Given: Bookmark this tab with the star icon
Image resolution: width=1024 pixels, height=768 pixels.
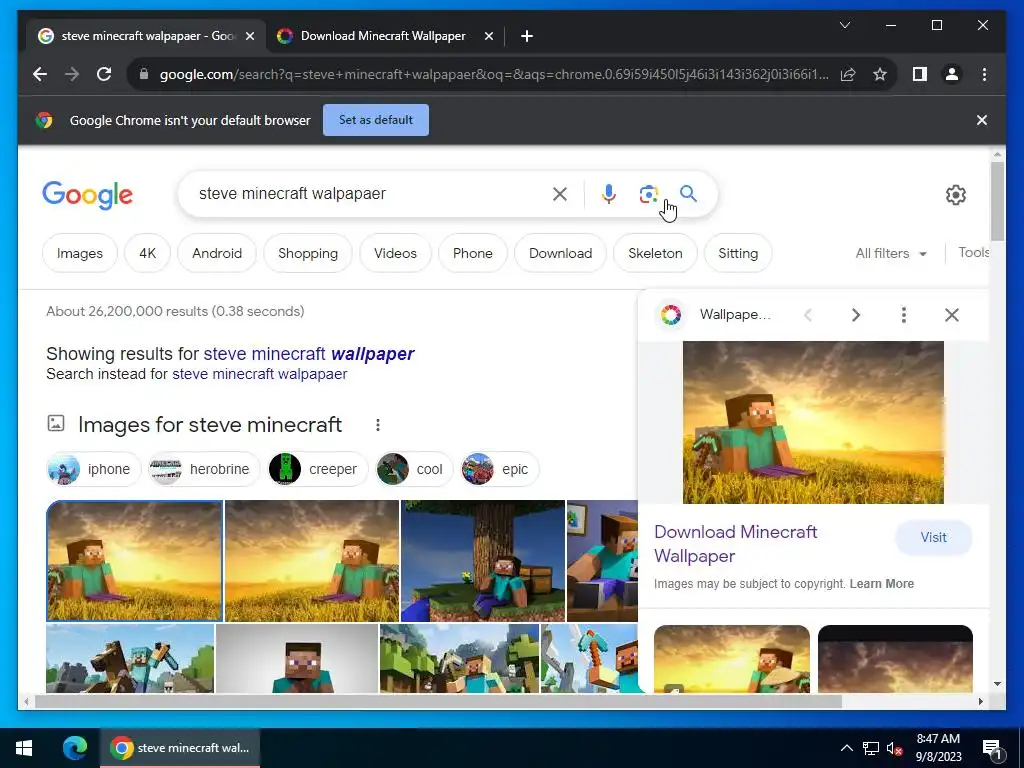Looking at the screenshot, I should [880, 74].
